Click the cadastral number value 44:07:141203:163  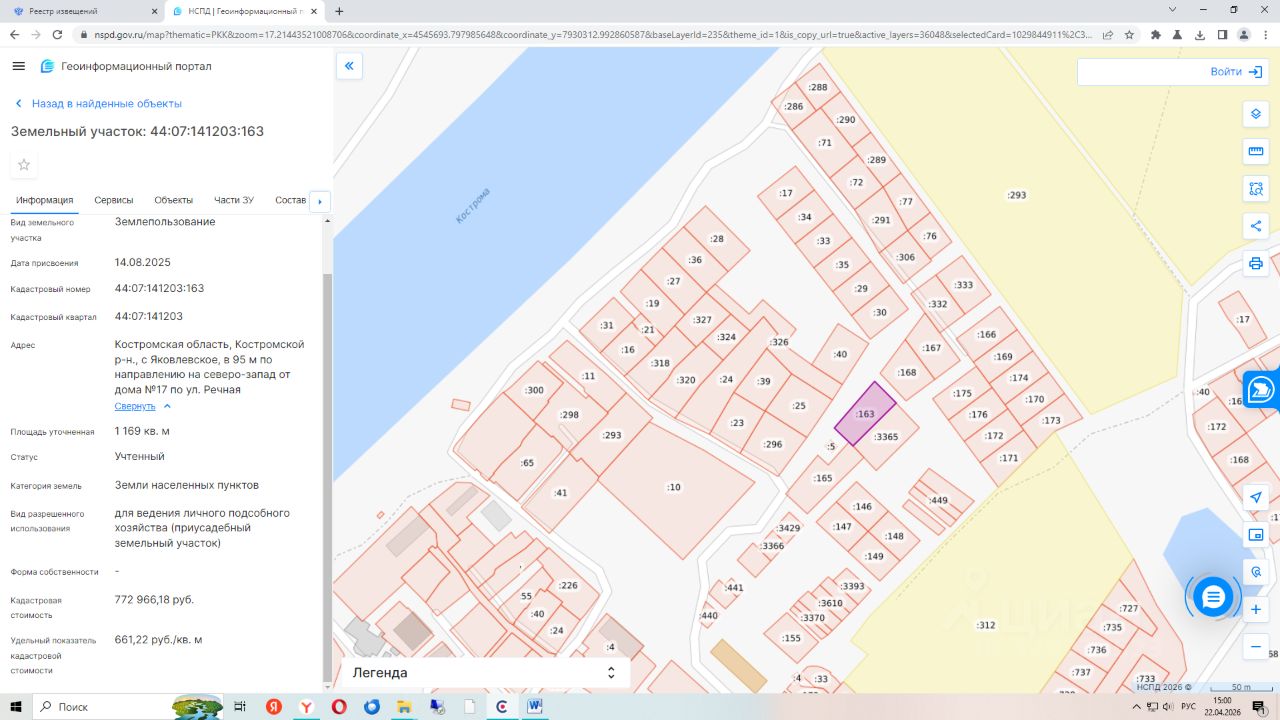pyautogui.click(x=159, y=288)
